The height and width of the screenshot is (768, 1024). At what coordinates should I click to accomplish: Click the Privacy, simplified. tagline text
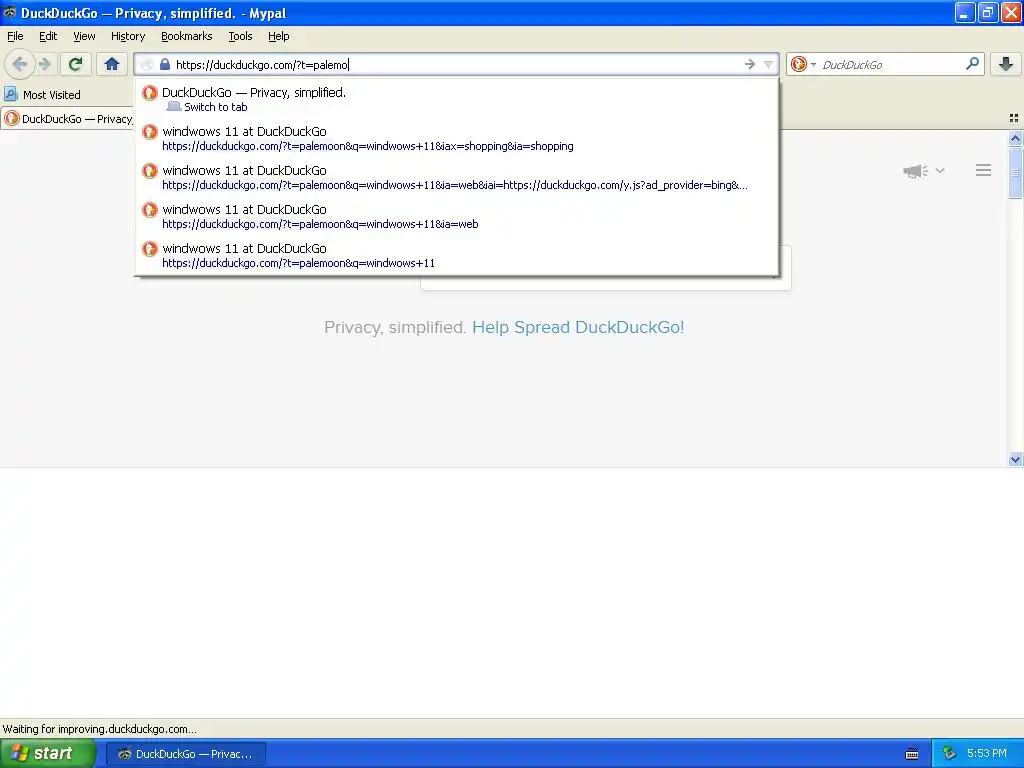tap(395, 327)
